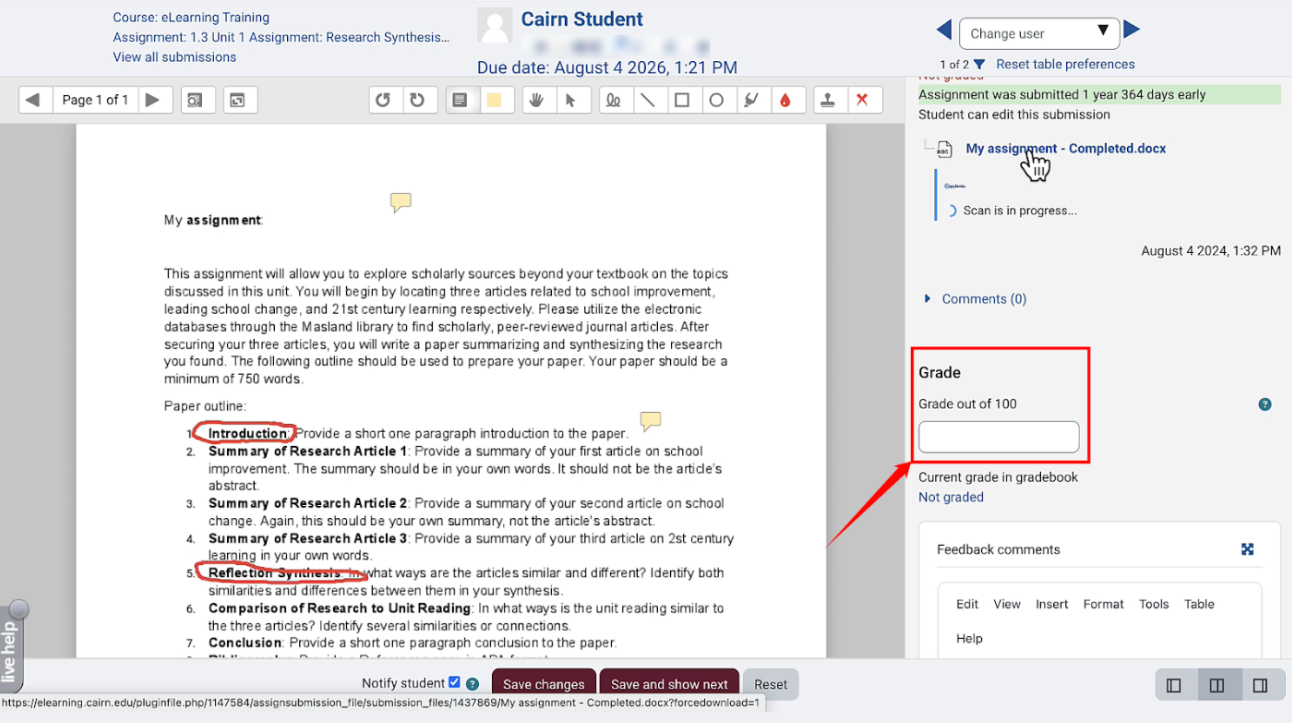Click the 'Student can edit this submission' text
1292x723 pixels.
(1014, 114)
